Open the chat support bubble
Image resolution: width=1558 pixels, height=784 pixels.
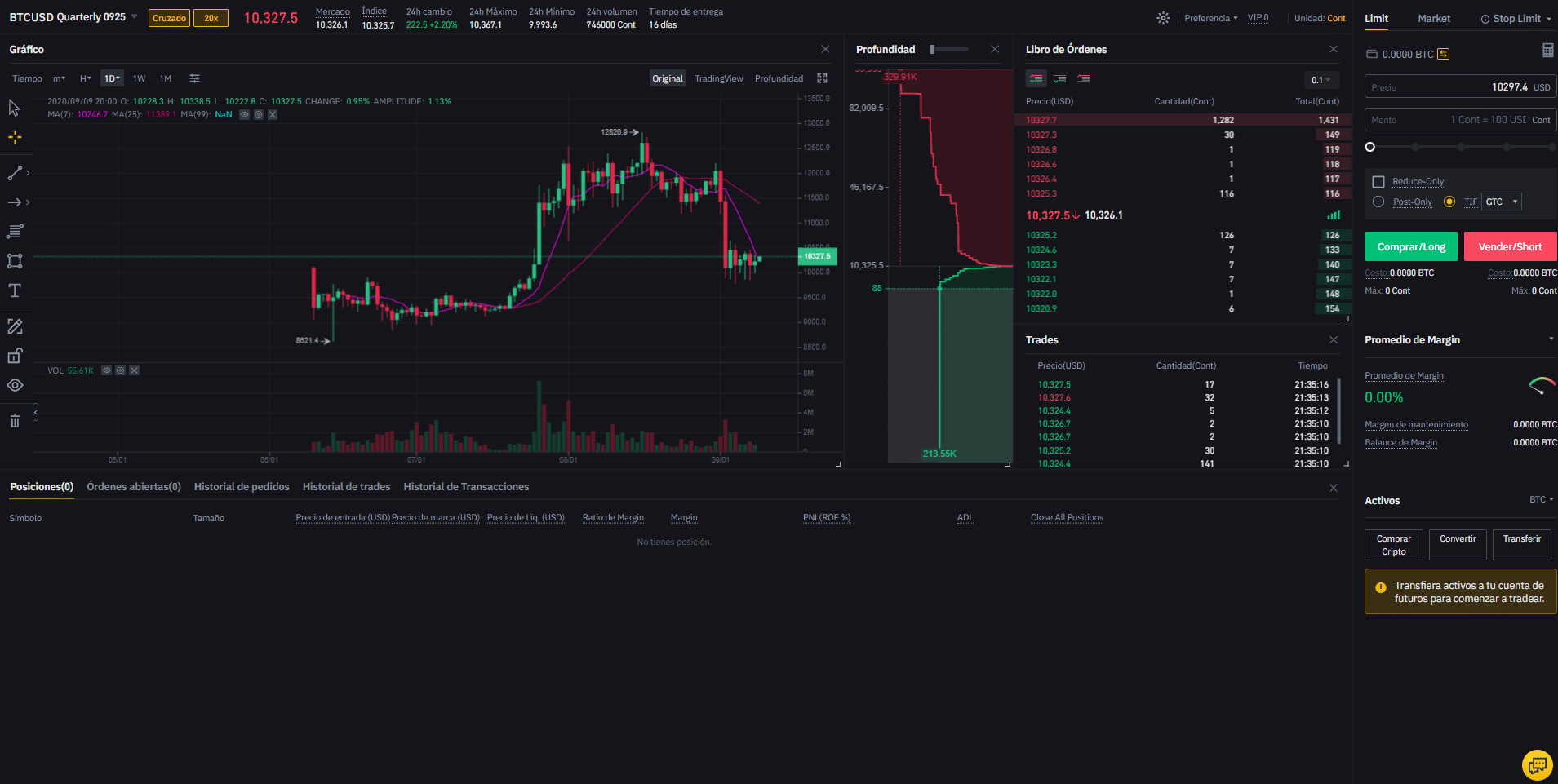coord(1537,764)
